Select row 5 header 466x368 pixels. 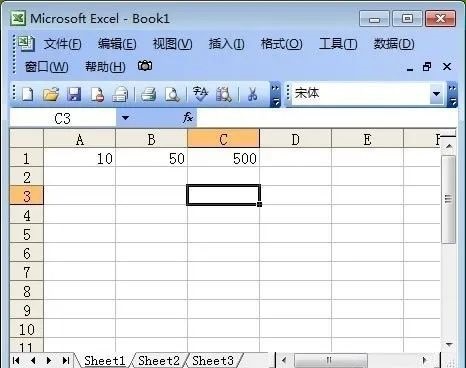click(x=27, y=234)
